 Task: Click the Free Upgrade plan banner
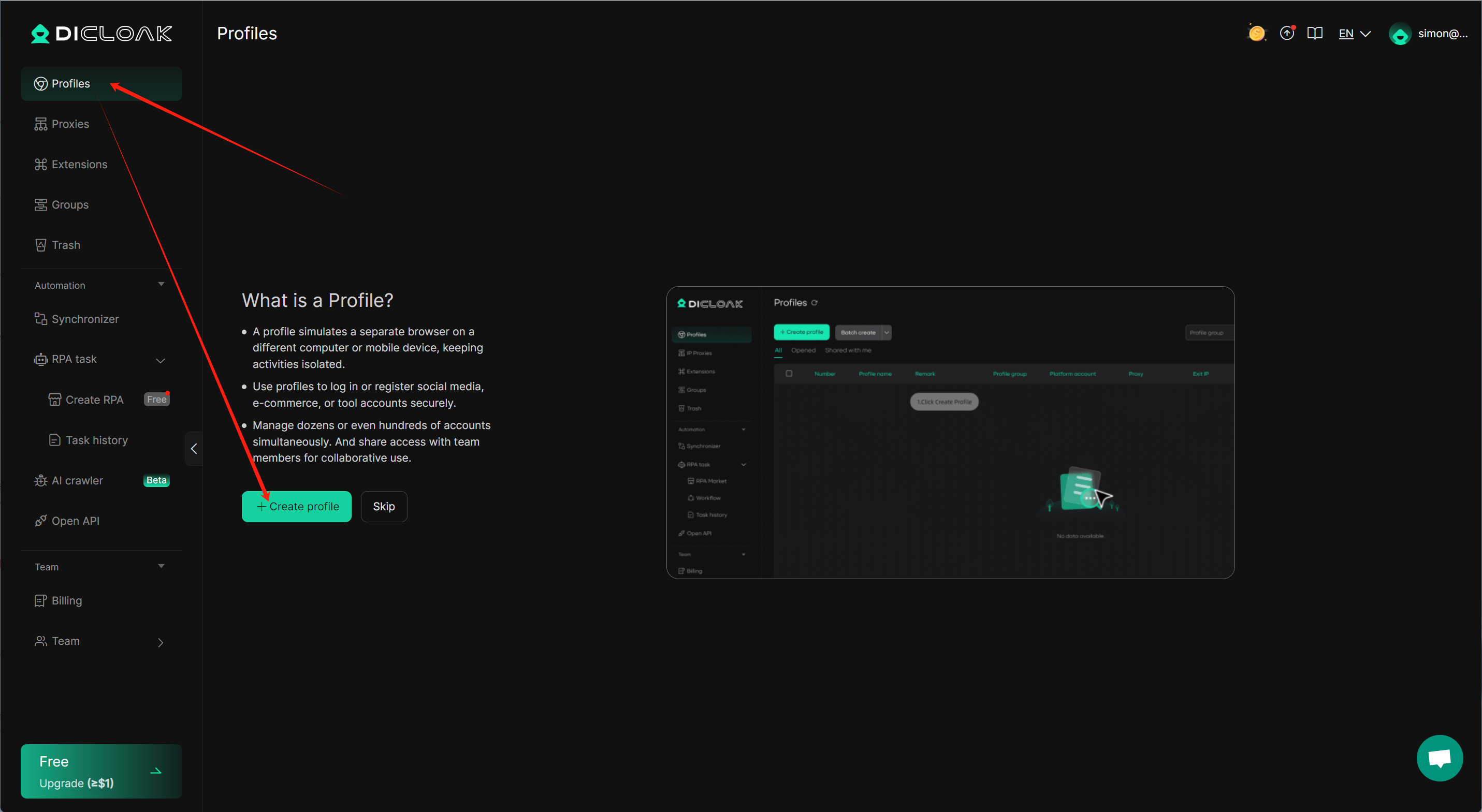click(x=101, y=771)
